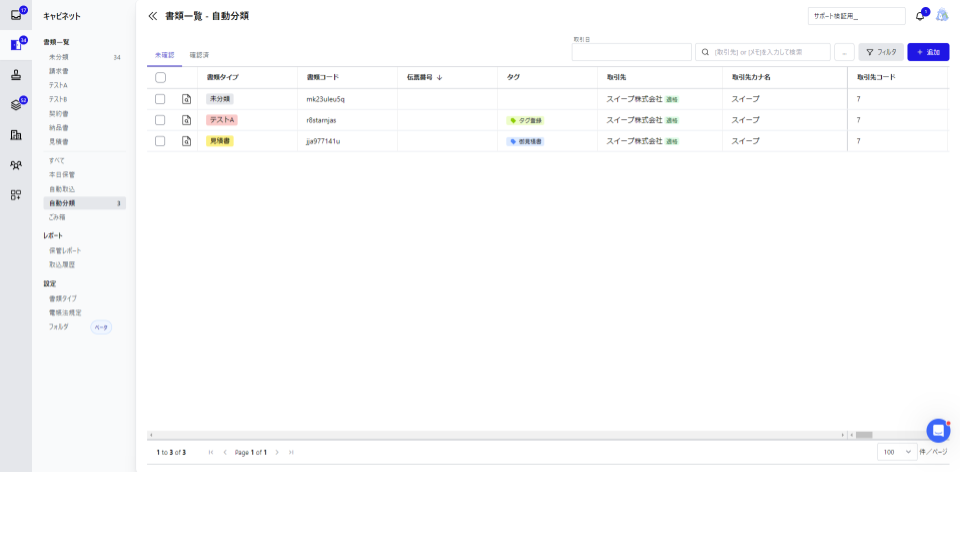Switch to the 確認済 tab
The height and width of the screenshot is (540, 960).
point(199,55)
